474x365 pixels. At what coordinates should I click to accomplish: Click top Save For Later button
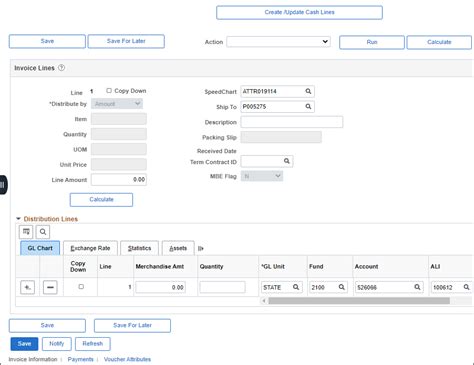pyautogui.click(x=126, y=41)
